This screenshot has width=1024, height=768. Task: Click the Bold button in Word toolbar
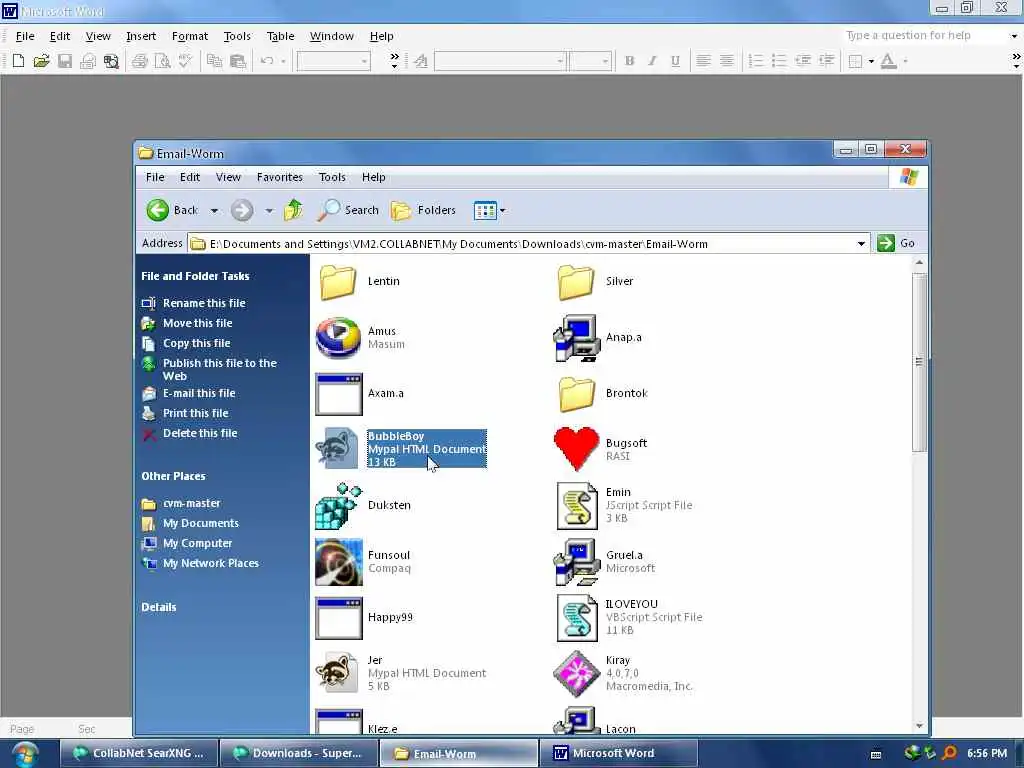[630, 61]
